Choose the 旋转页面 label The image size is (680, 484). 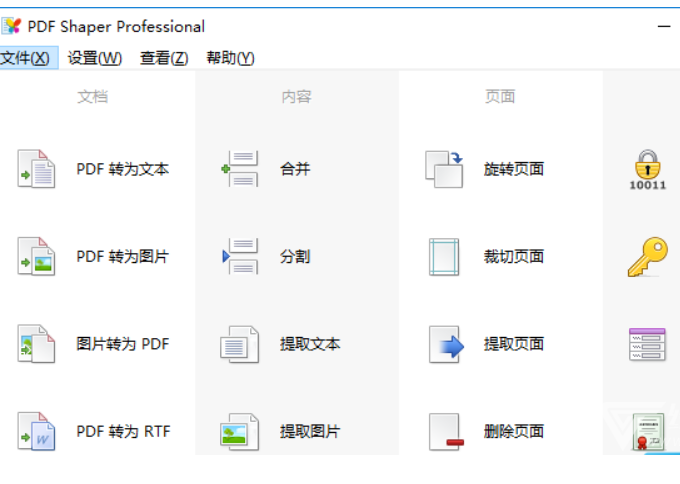[514, 169]
